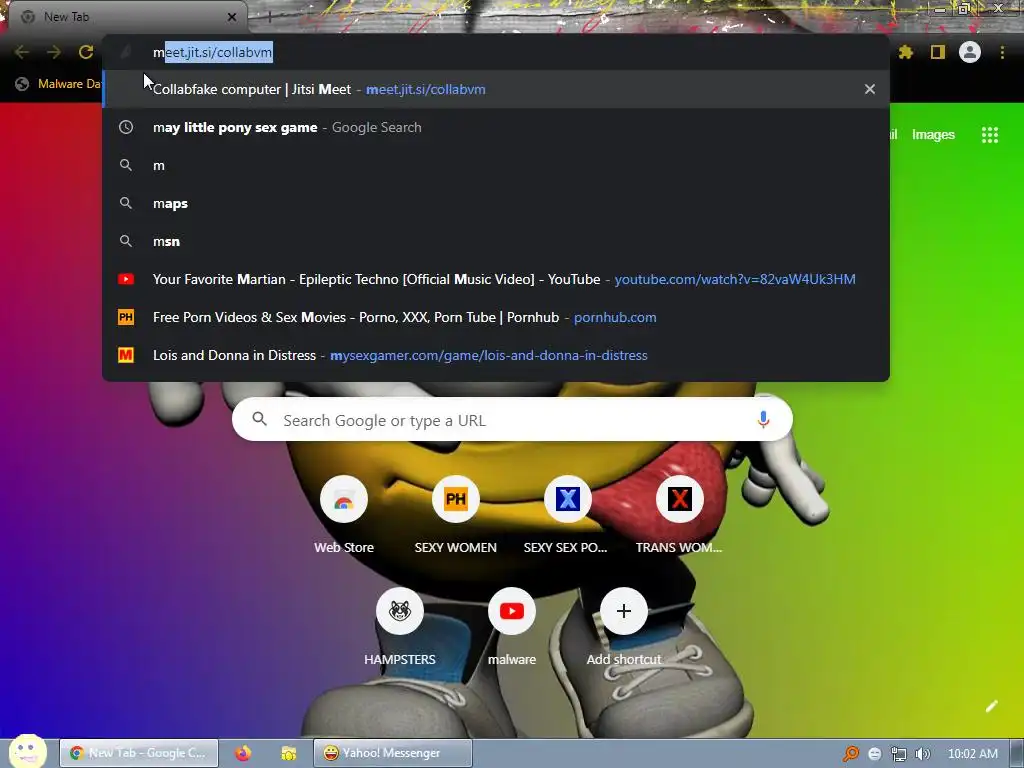Open the Start menu smiley orb
Image resolution: width=1024 pixels, height=768 pixels.
[x=27, y=751]
